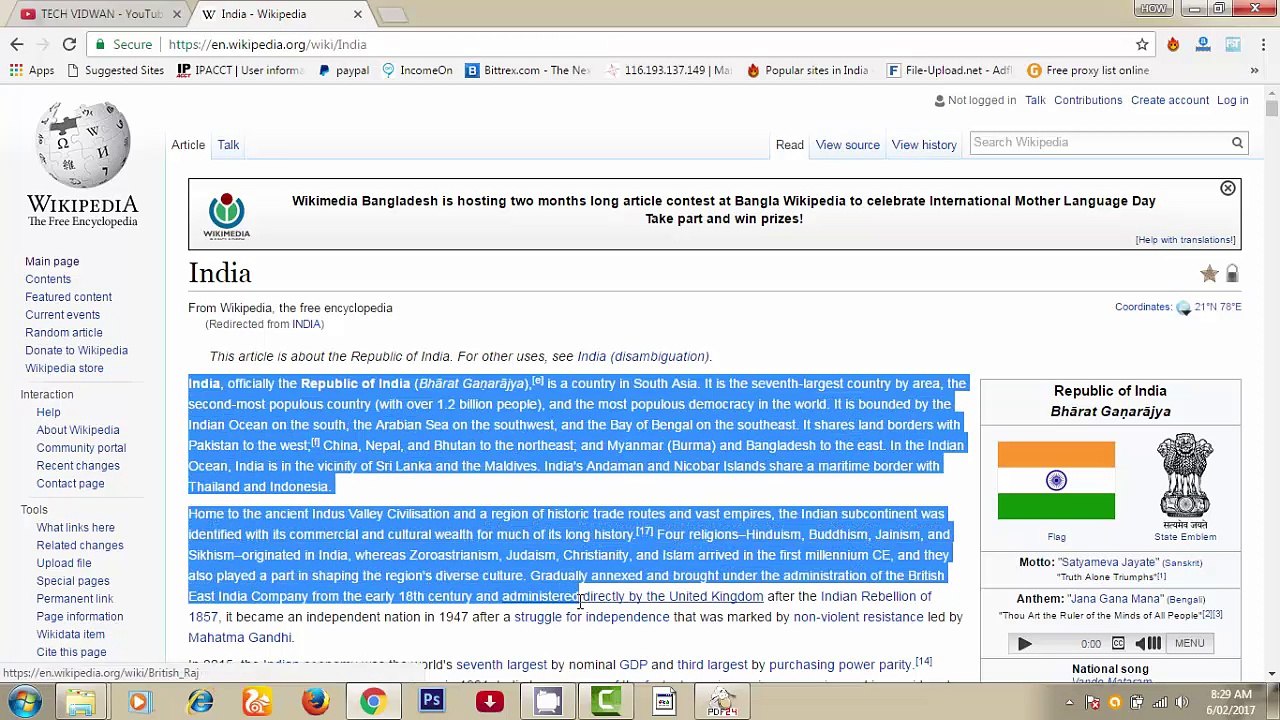
Task: Open the Windows Start menu
Action: pos(24,702)
